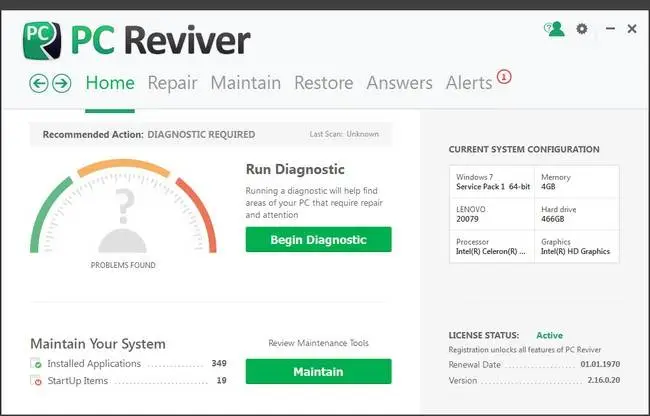The image size is (650, 416).
Task: Close the PC Reviver window
Action: (632, 29)
